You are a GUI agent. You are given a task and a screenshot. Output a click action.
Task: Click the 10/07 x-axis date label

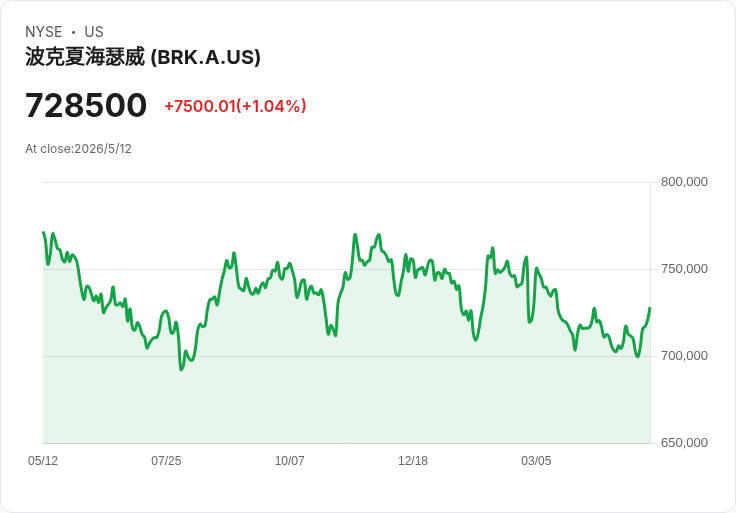pos(289,461)
